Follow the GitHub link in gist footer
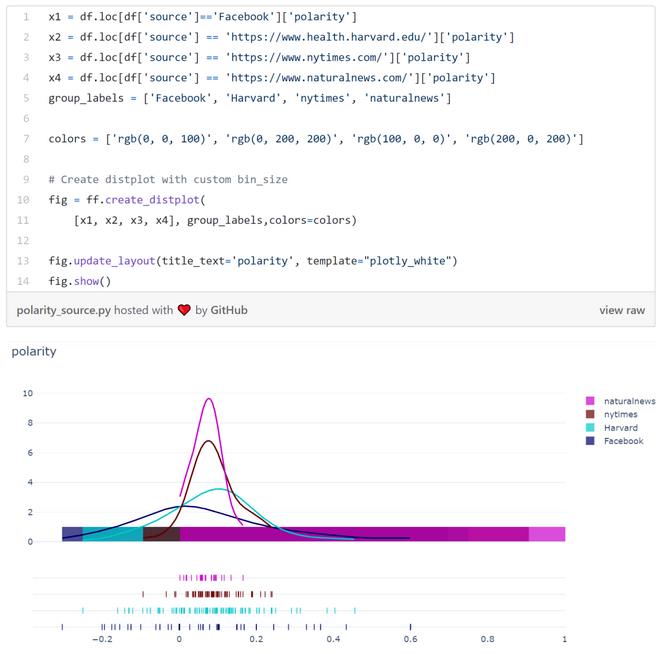The width and height of the screenshot is (662, 654). coord(229,310)
